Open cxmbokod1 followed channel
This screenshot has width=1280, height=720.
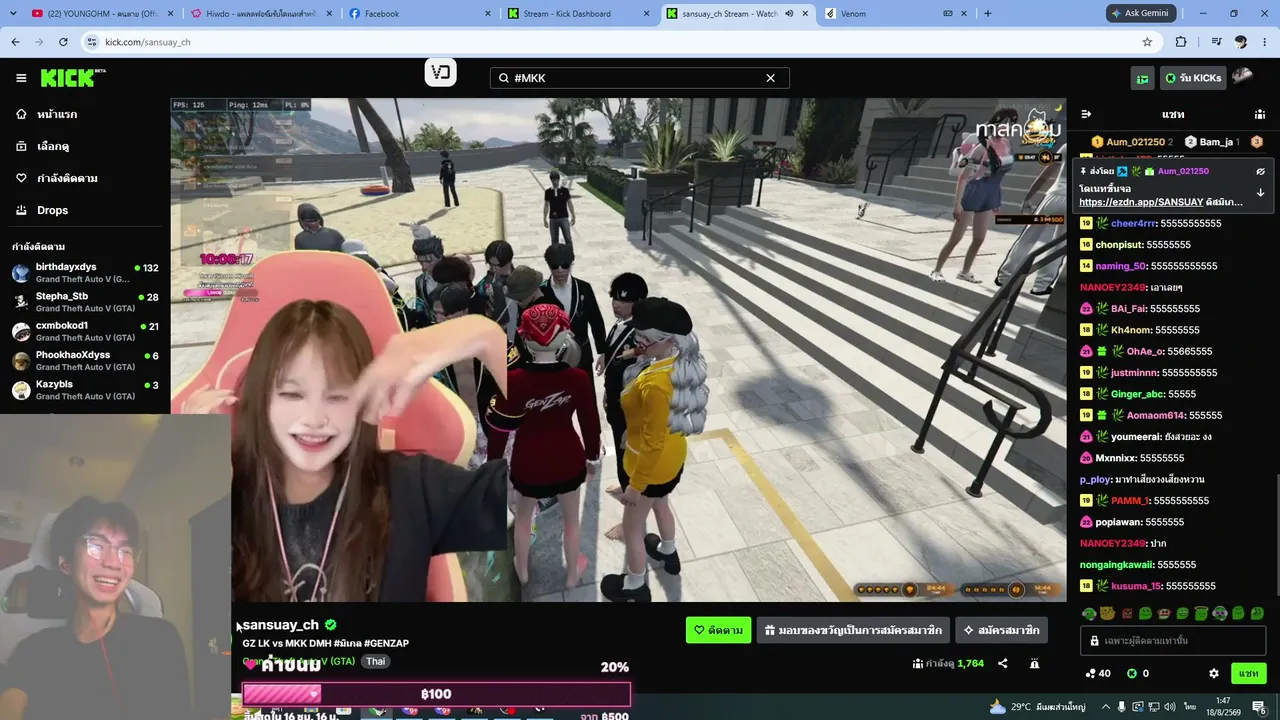pos(85,331)
